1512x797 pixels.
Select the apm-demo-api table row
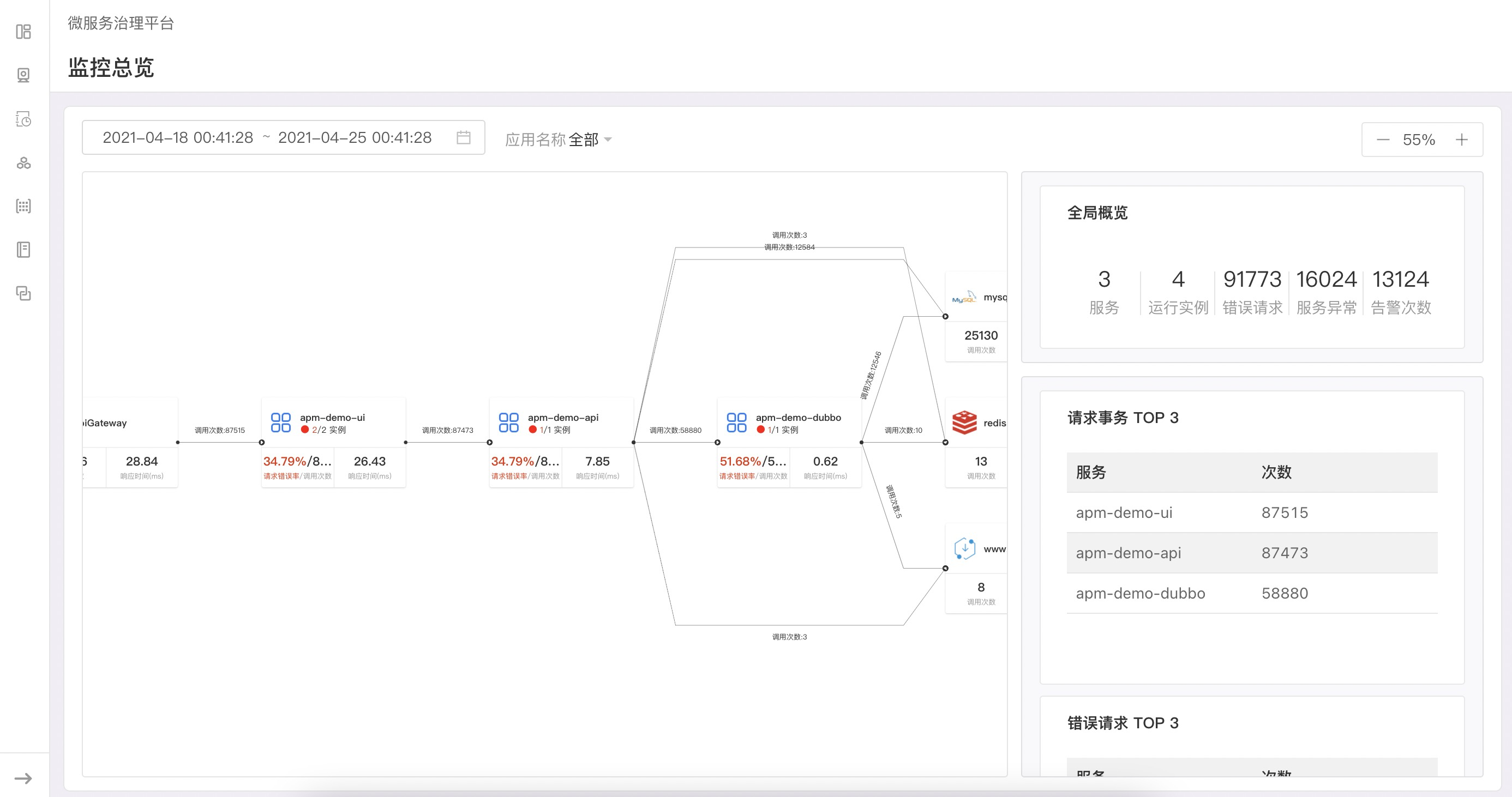pyautogui.click(x=1252, y=552)
